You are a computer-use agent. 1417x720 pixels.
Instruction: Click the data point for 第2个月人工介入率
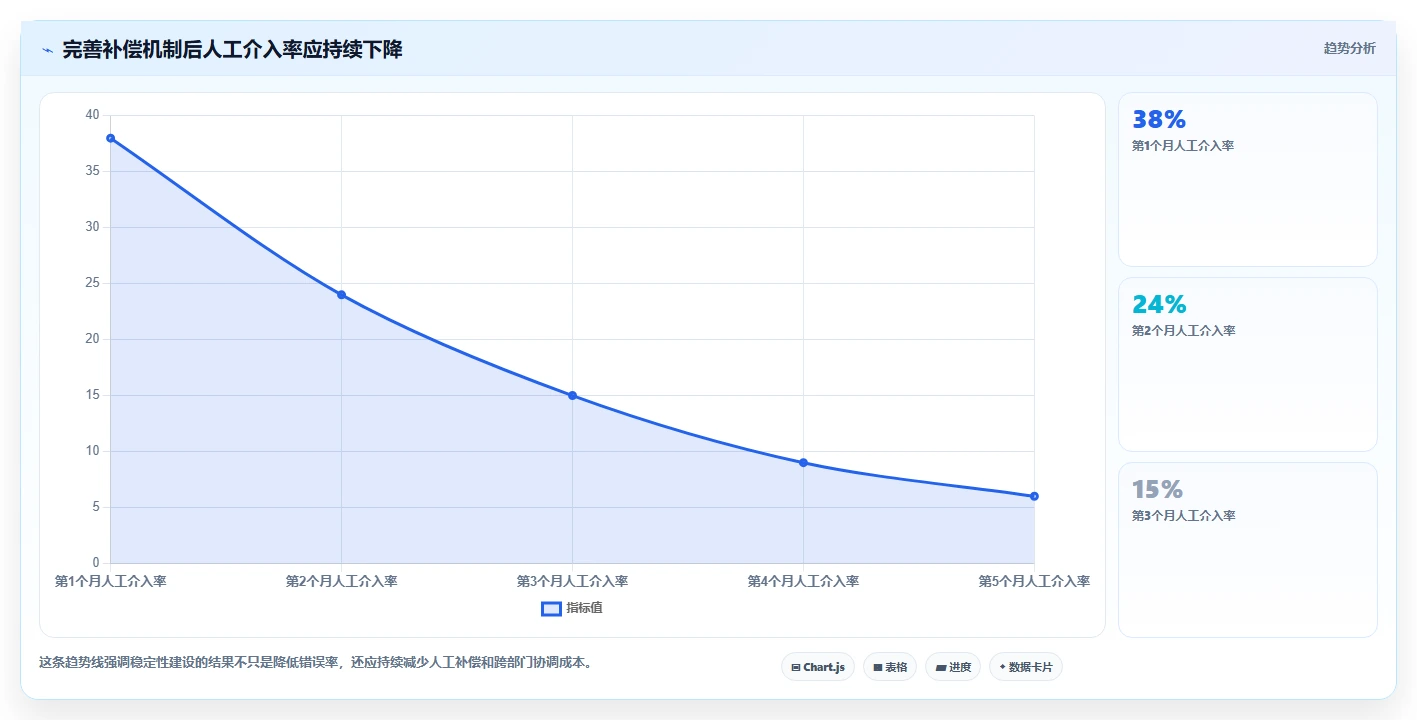(x=341, y=295)
